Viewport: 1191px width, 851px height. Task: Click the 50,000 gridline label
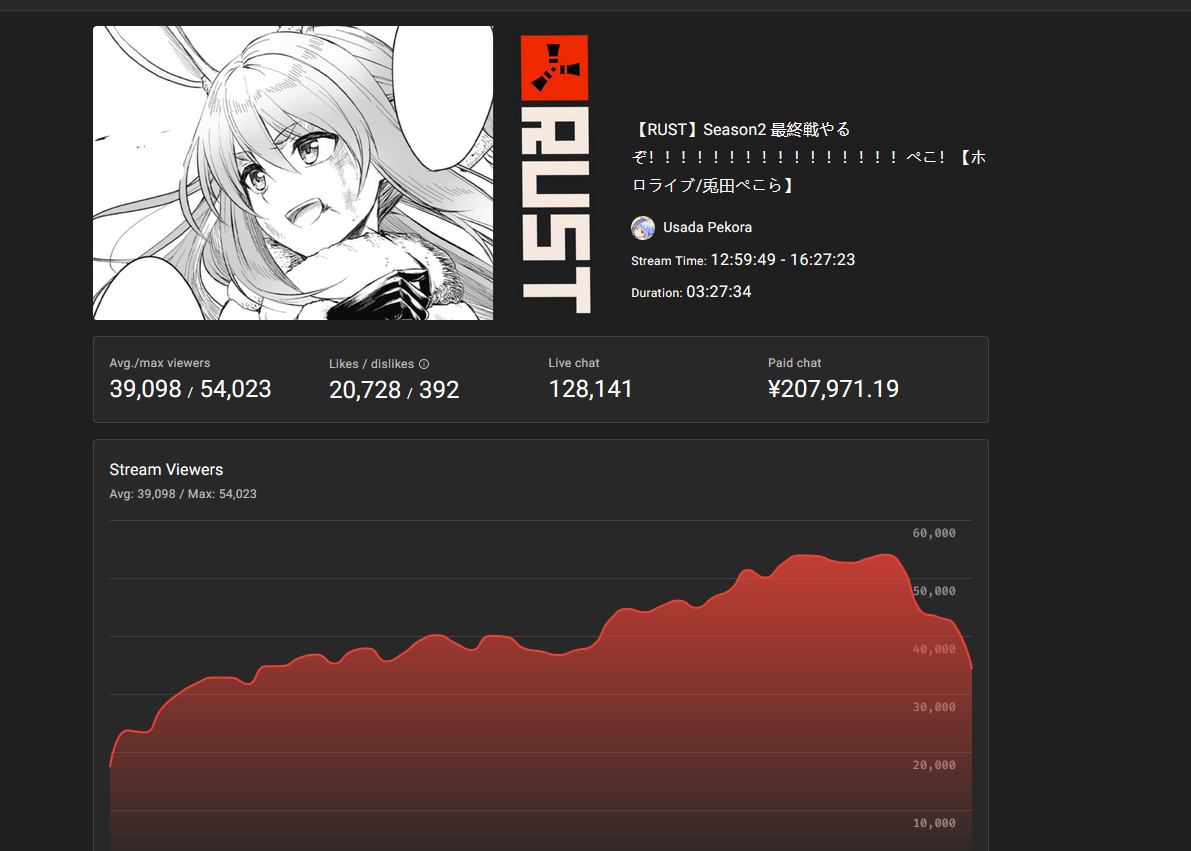934,591
